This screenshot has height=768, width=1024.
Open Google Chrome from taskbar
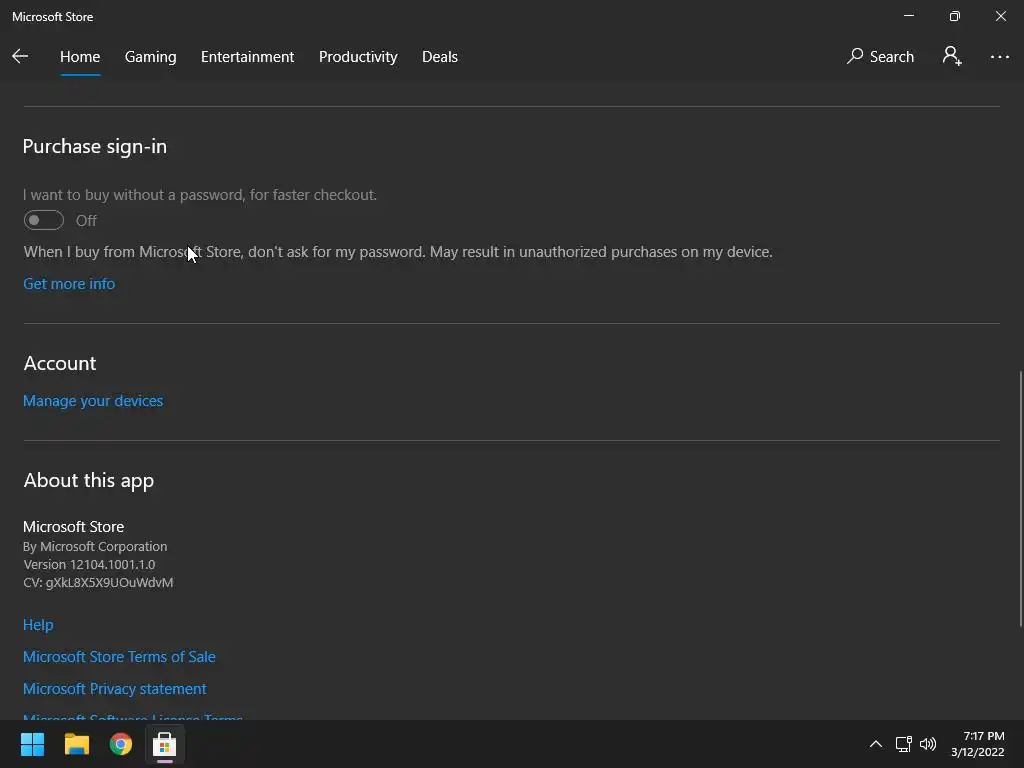pos(121,744)
